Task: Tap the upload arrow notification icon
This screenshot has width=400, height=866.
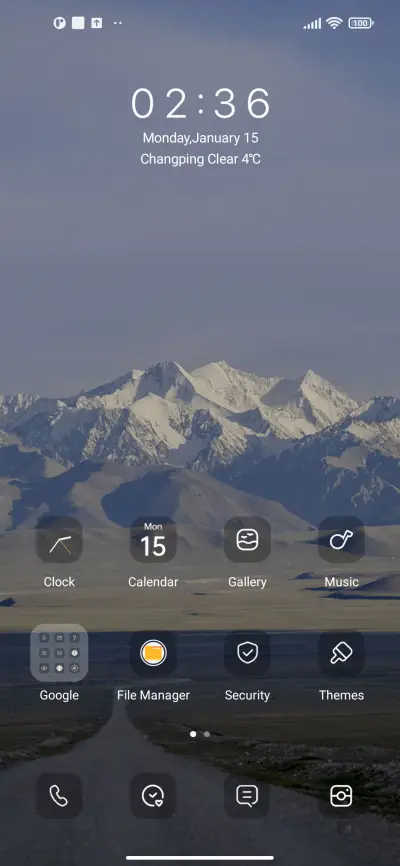Action: click(x=97, y=23)
